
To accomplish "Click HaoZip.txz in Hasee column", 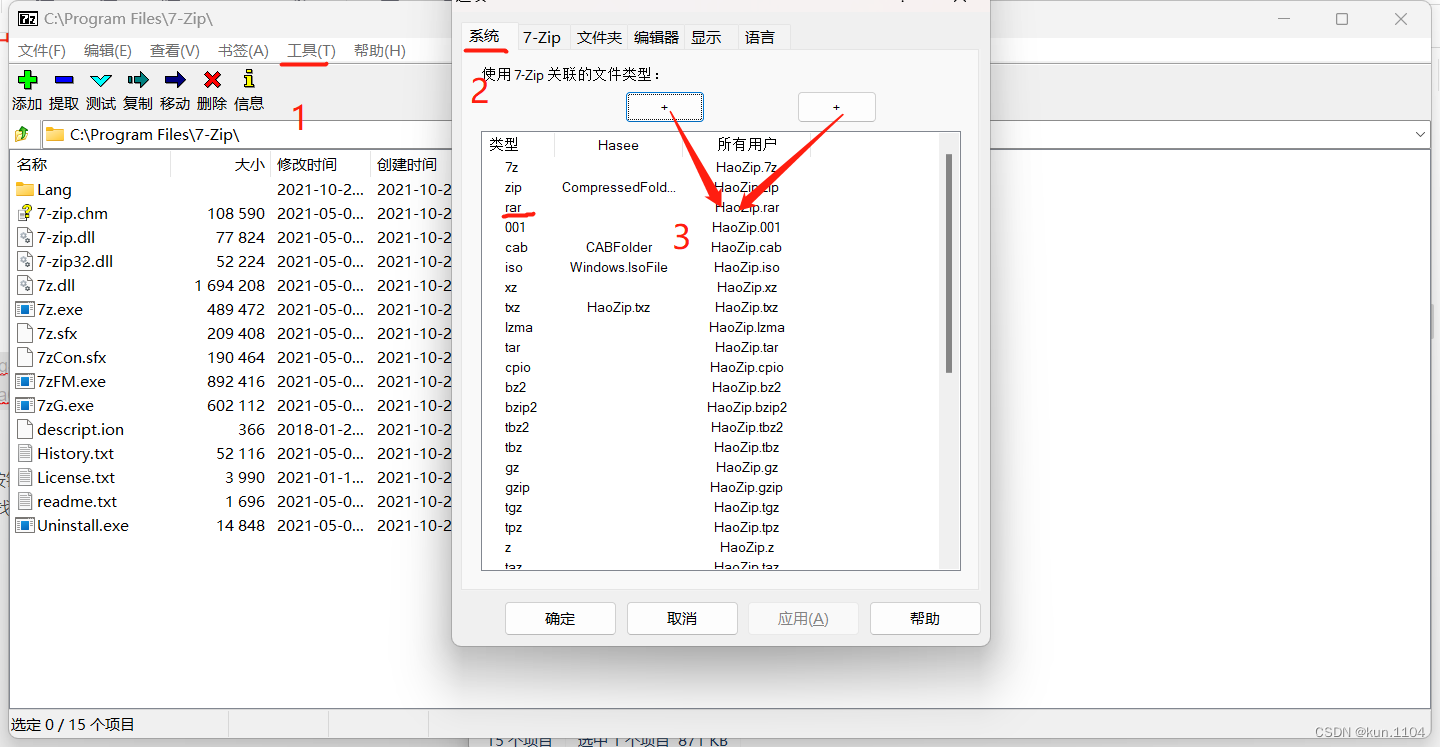I will coord(618,307).
